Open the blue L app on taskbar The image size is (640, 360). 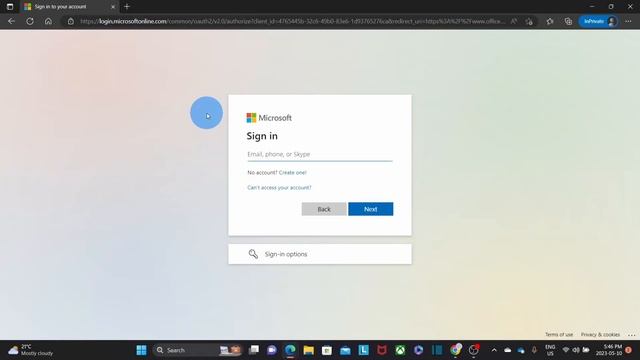363,350
